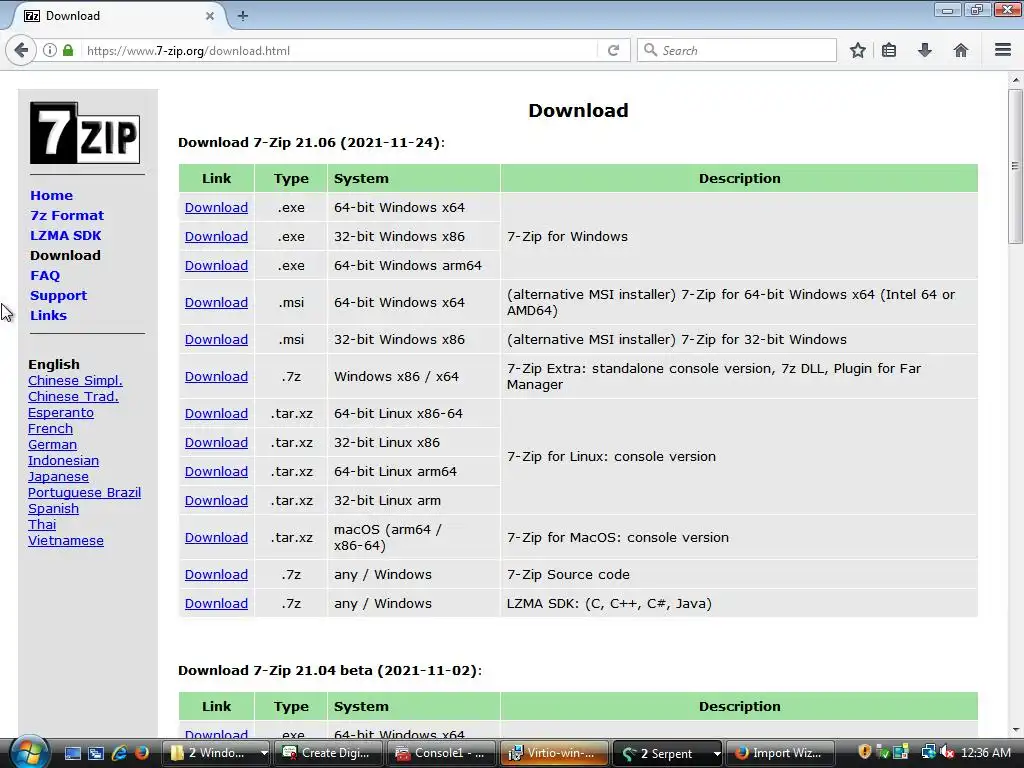Open Links in the sidebar

tap(48, 315)
